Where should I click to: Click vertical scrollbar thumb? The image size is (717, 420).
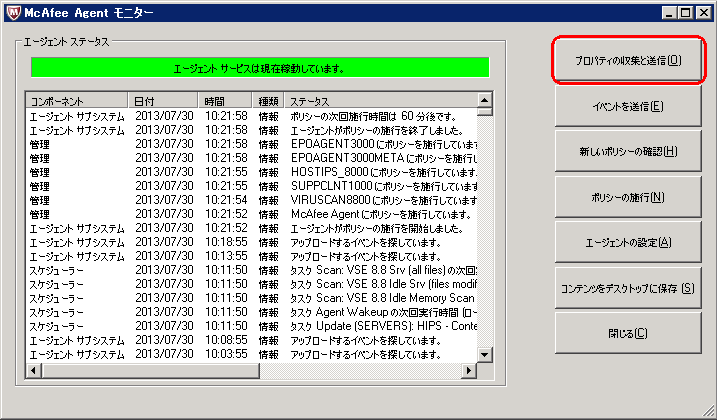pos(485,111)
